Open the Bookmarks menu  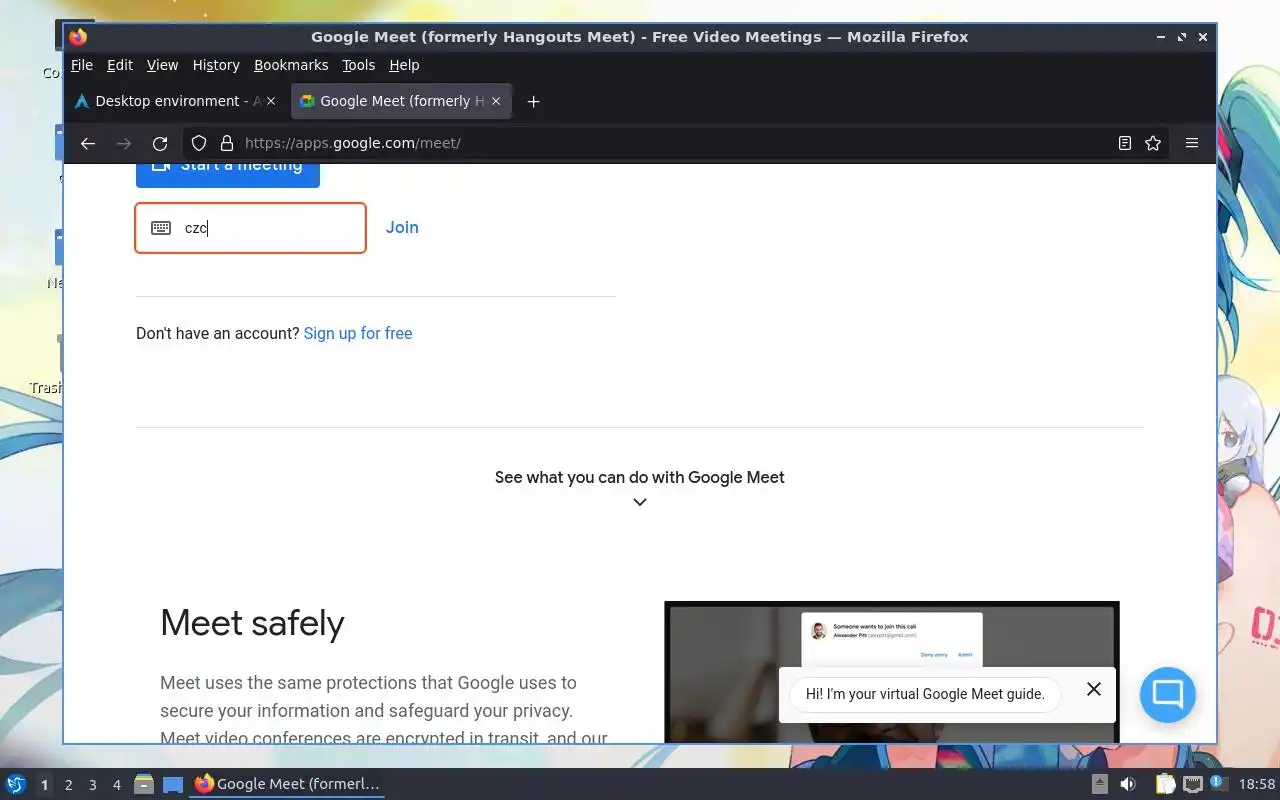pyautogui.click(x=291, y=65)
